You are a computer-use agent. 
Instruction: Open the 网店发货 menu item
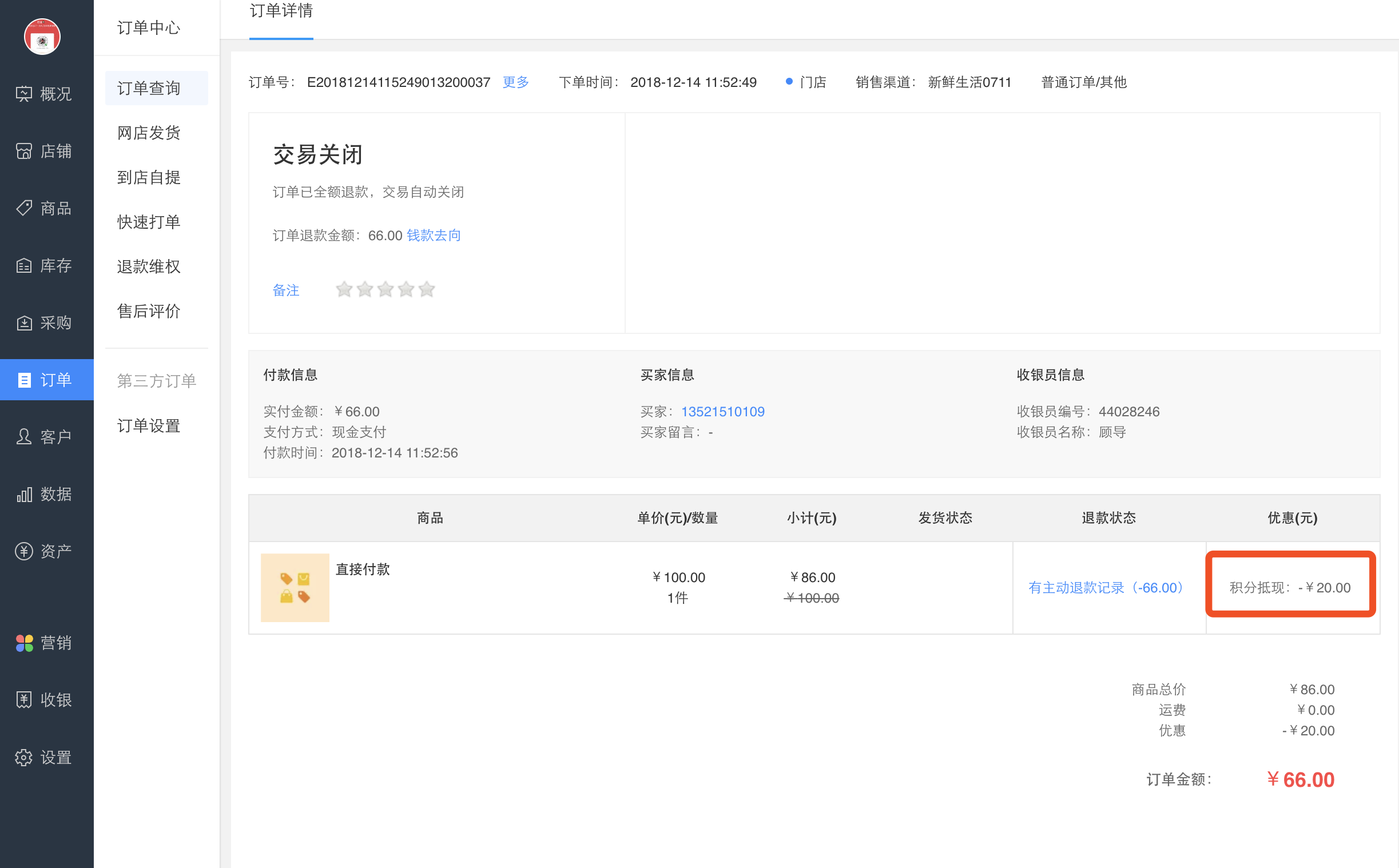tap(148, 133)
